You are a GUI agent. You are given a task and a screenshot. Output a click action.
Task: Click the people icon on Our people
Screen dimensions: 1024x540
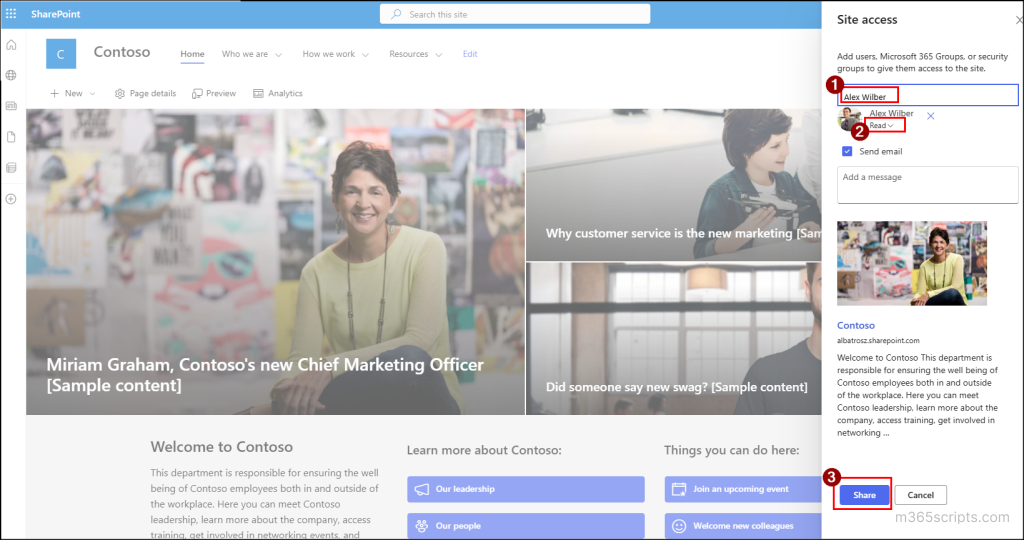coord(422,526)
